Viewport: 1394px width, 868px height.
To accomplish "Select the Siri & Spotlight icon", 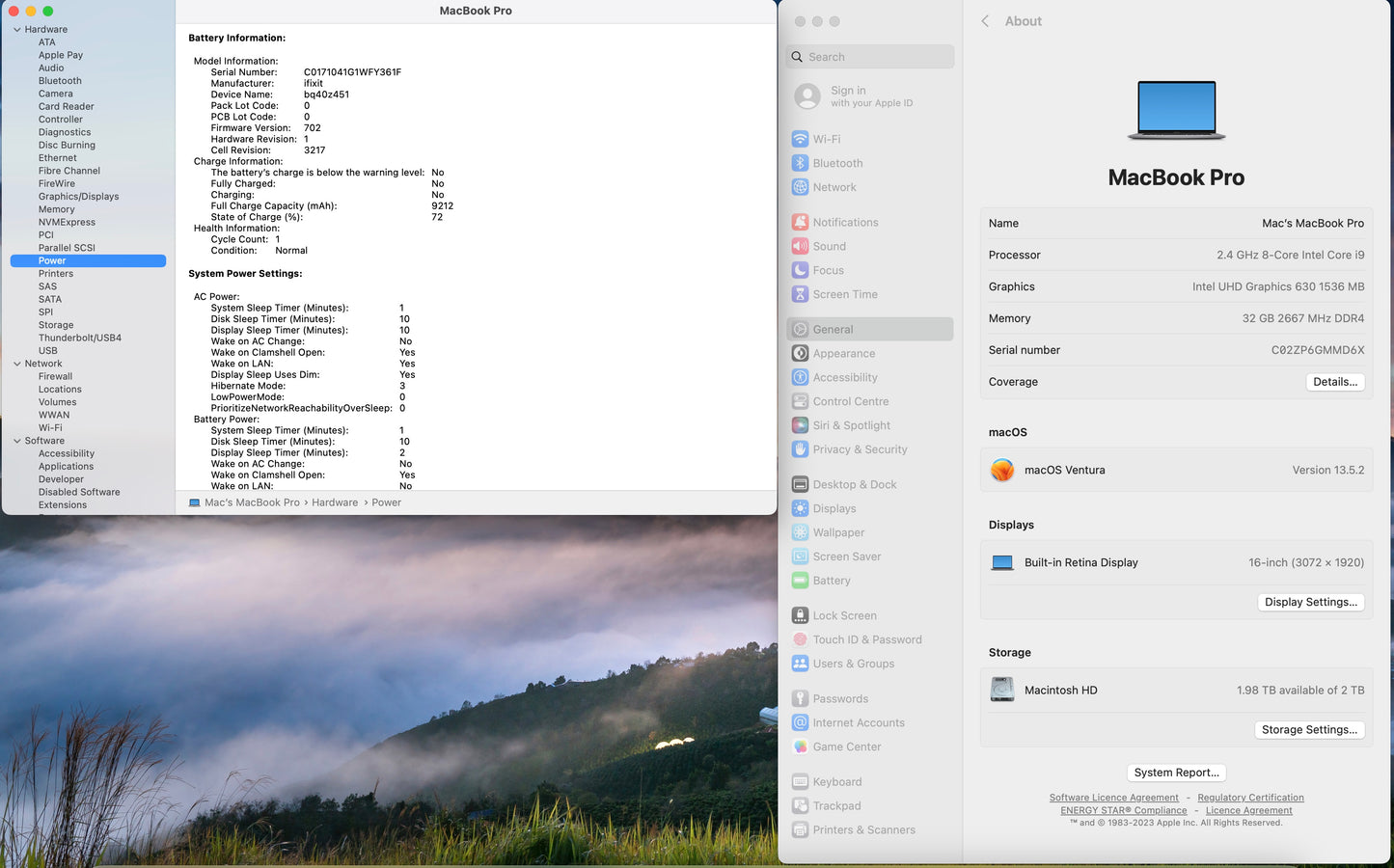I will tap(800, 425).
